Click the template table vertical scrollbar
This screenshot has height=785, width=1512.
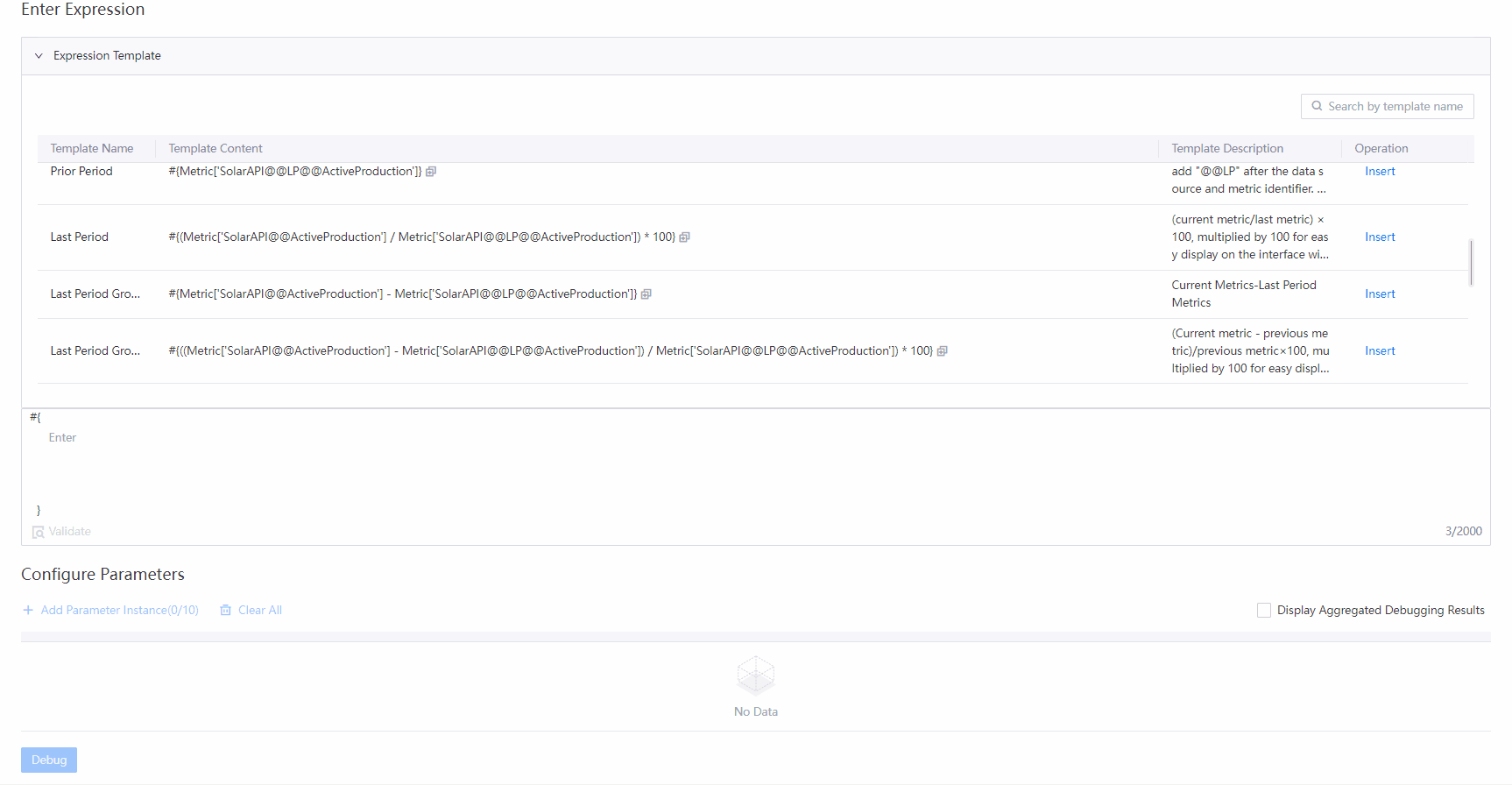pyautogui.click(x=1471, y=262)
